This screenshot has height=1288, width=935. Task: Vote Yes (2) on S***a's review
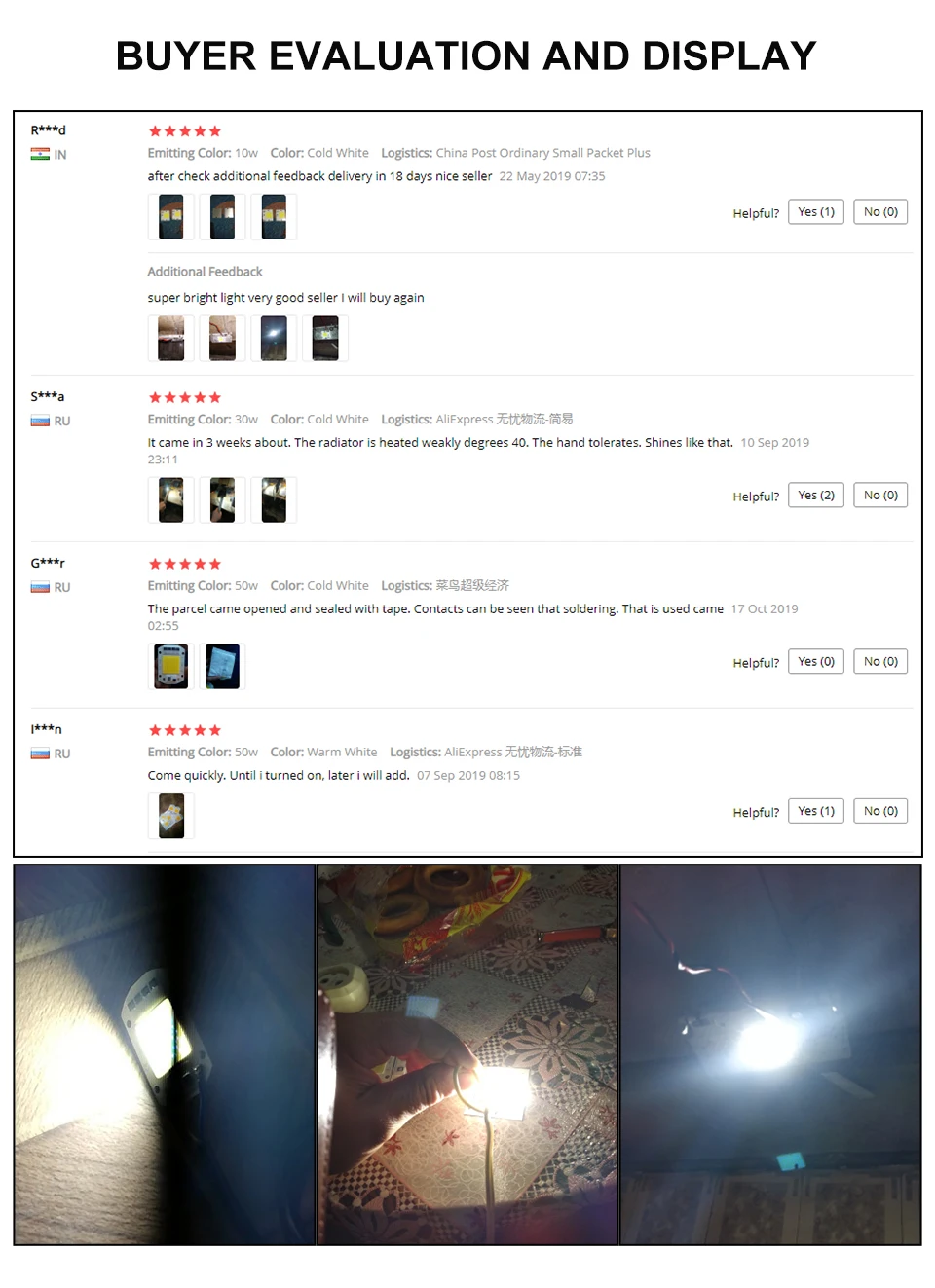tap(816, 496)
